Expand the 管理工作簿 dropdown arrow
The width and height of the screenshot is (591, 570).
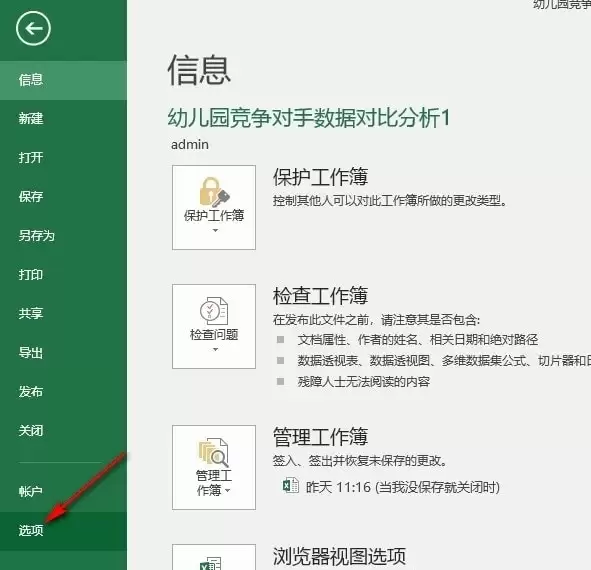pos(227,490)
